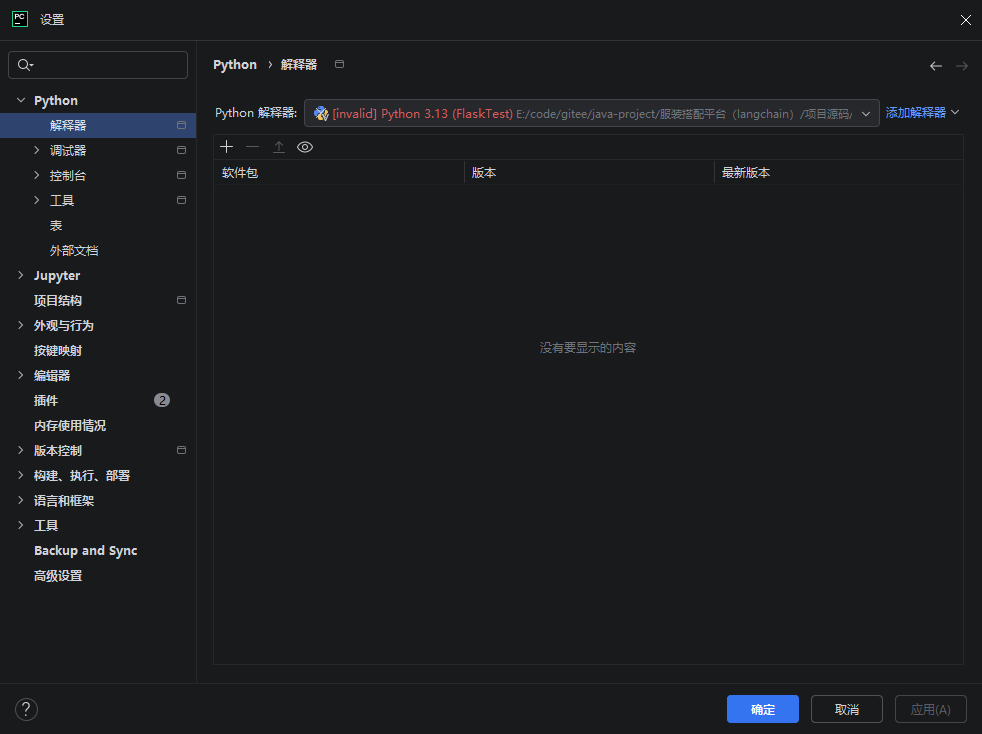
Task: Click the project icon on 解释器 row
Action: point(182,125)
